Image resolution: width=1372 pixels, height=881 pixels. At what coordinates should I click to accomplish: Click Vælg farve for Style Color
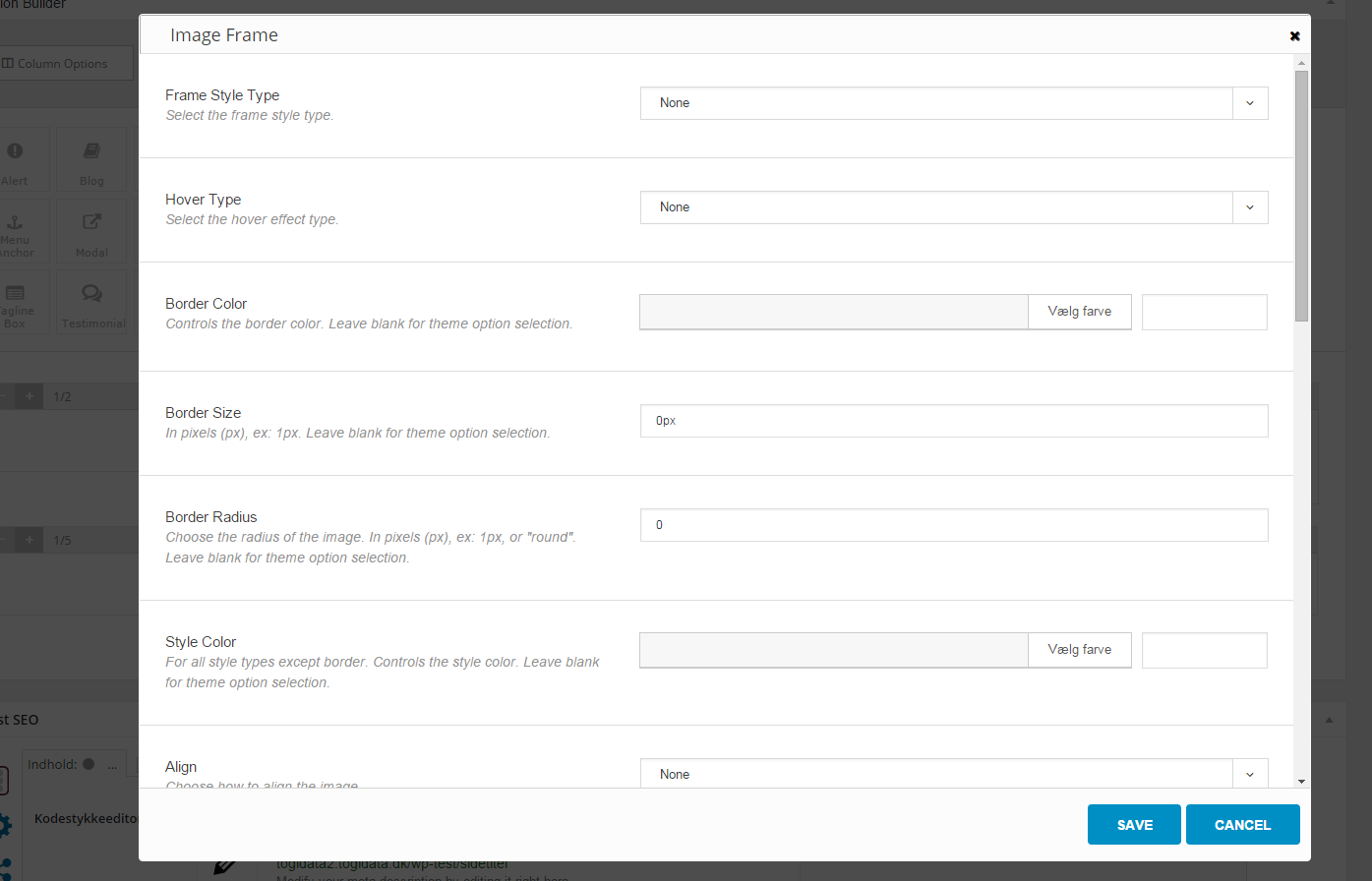point(1079,650)
